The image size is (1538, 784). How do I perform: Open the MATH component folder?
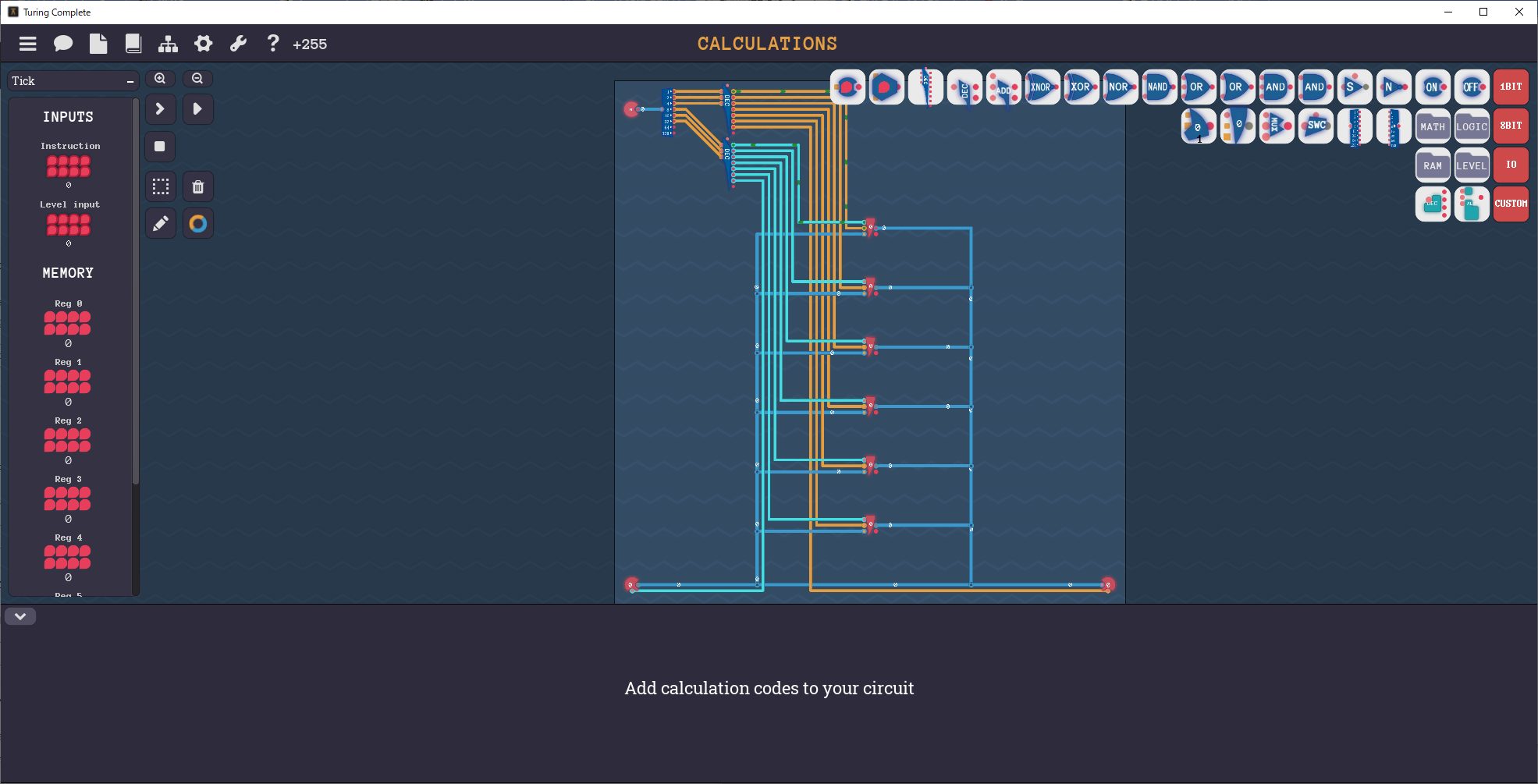pyautogui.click(x=1432, y=126)
